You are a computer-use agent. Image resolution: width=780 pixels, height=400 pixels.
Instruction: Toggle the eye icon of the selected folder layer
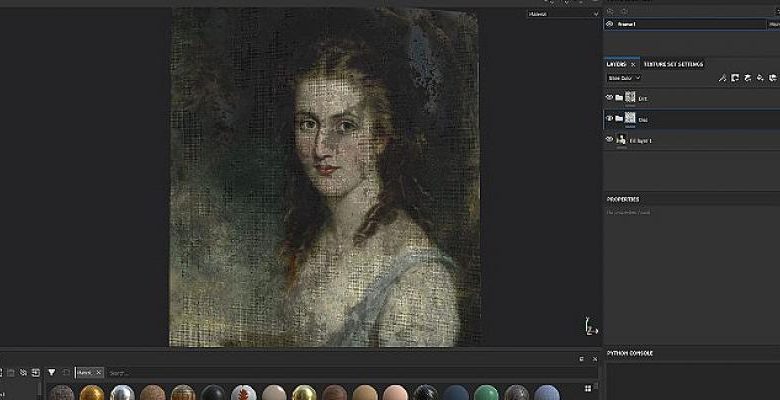[609, 118]
